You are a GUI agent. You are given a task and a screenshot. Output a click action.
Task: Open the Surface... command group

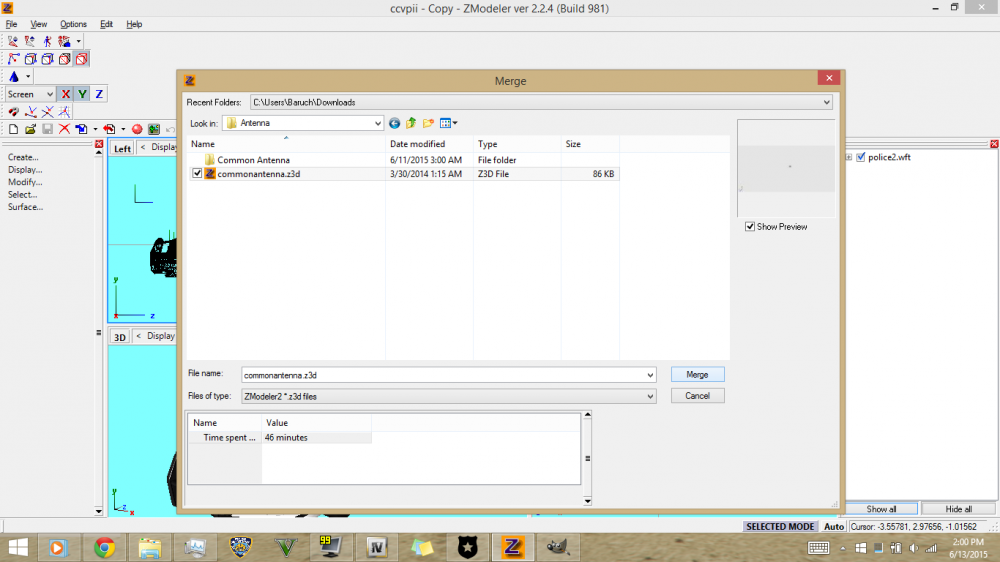(x=26, y=207)
